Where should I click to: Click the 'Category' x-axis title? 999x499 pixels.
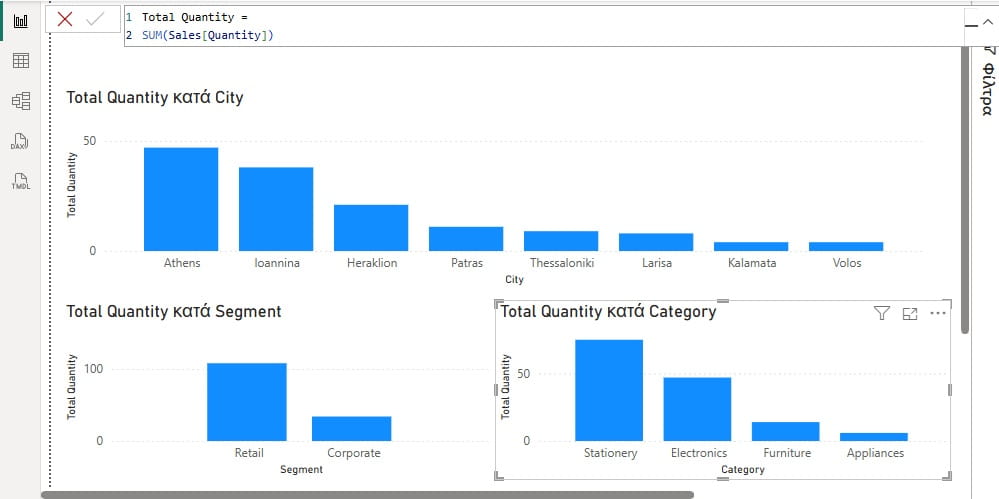tap(743, 470)
